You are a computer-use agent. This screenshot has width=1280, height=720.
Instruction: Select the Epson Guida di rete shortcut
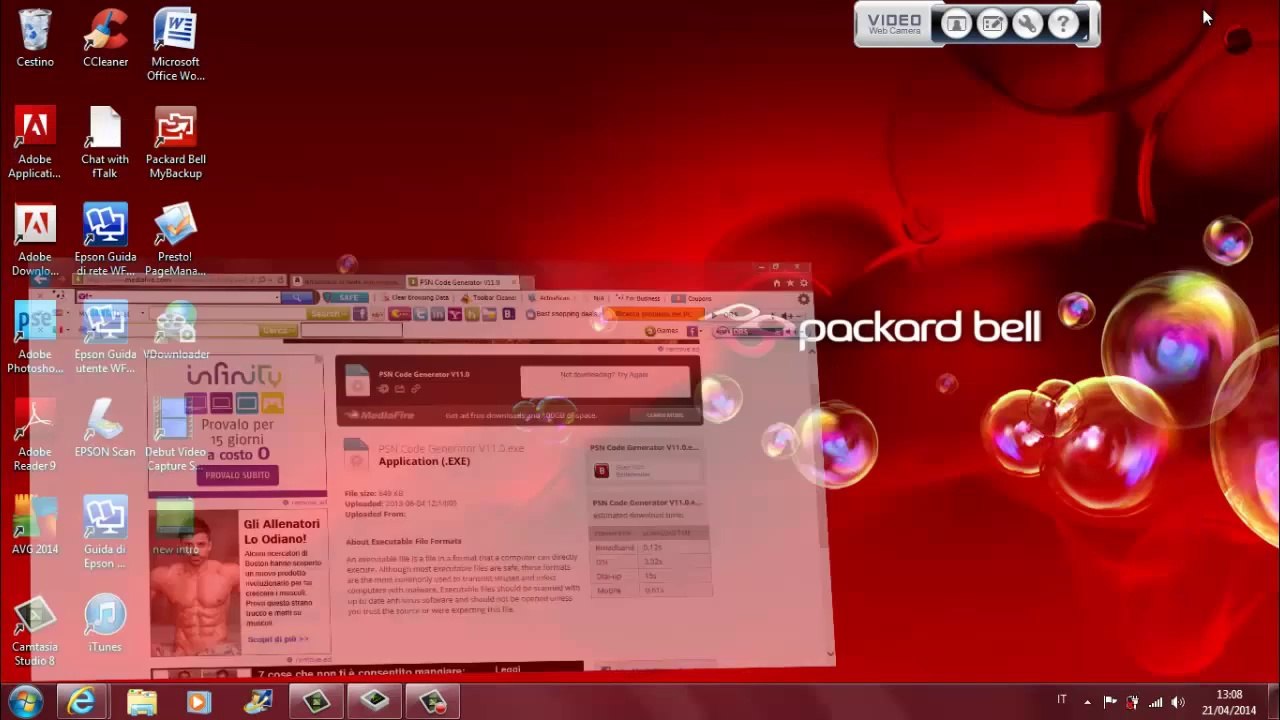pos(105,241)
